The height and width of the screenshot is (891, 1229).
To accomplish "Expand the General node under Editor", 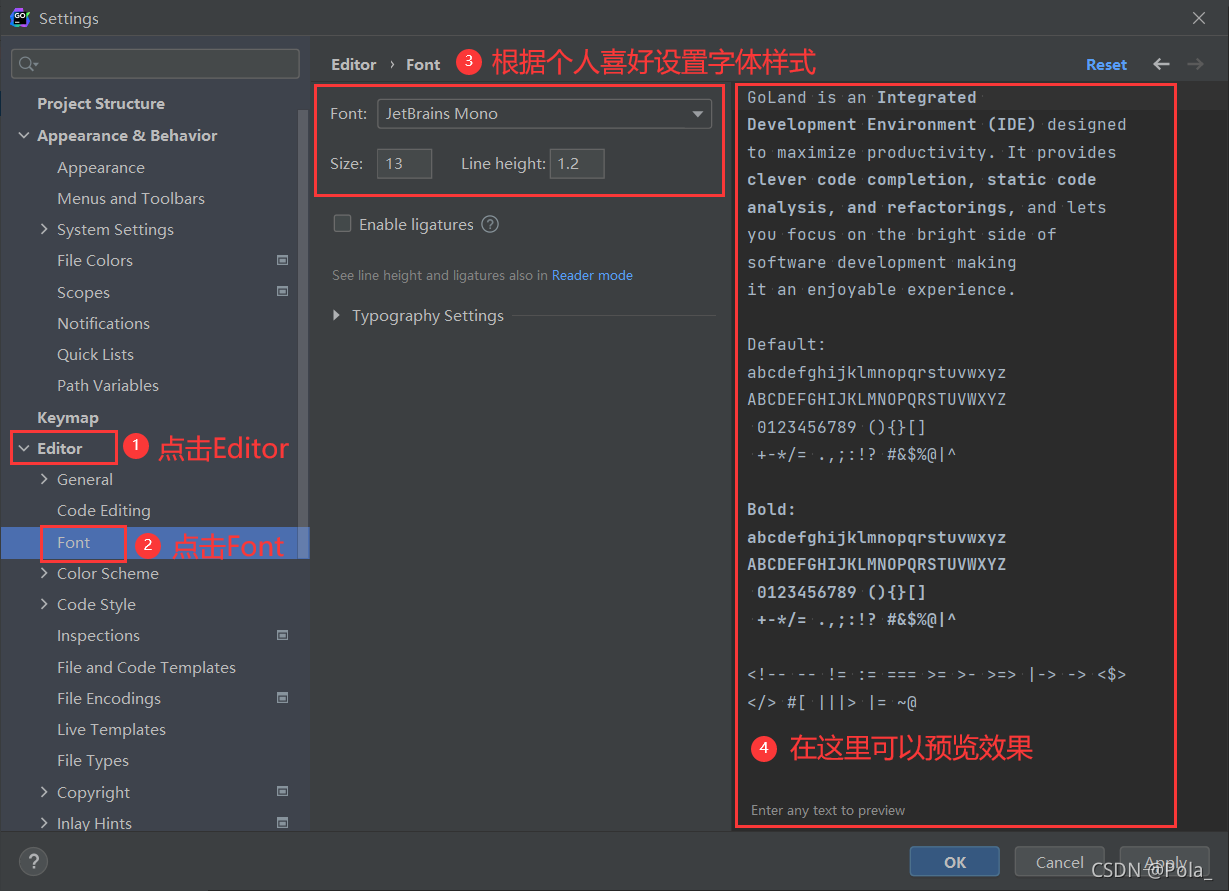I will [x=44, y=479].
